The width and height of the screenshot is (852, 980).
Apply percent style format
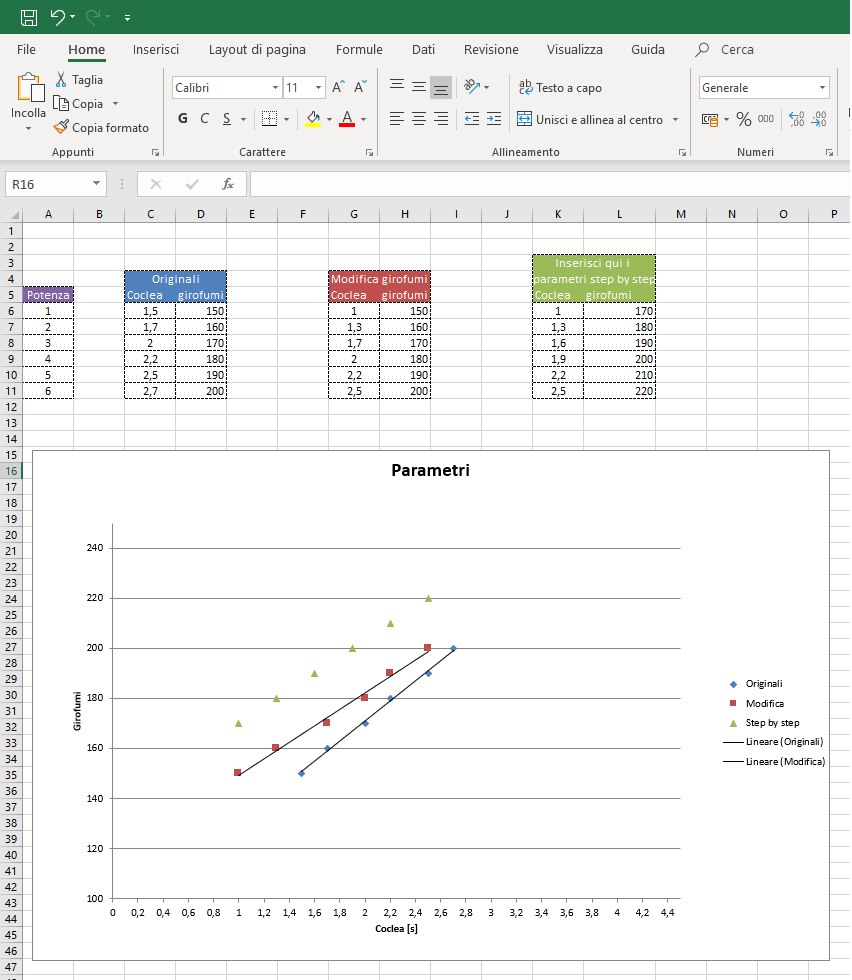tap(743, 119)
